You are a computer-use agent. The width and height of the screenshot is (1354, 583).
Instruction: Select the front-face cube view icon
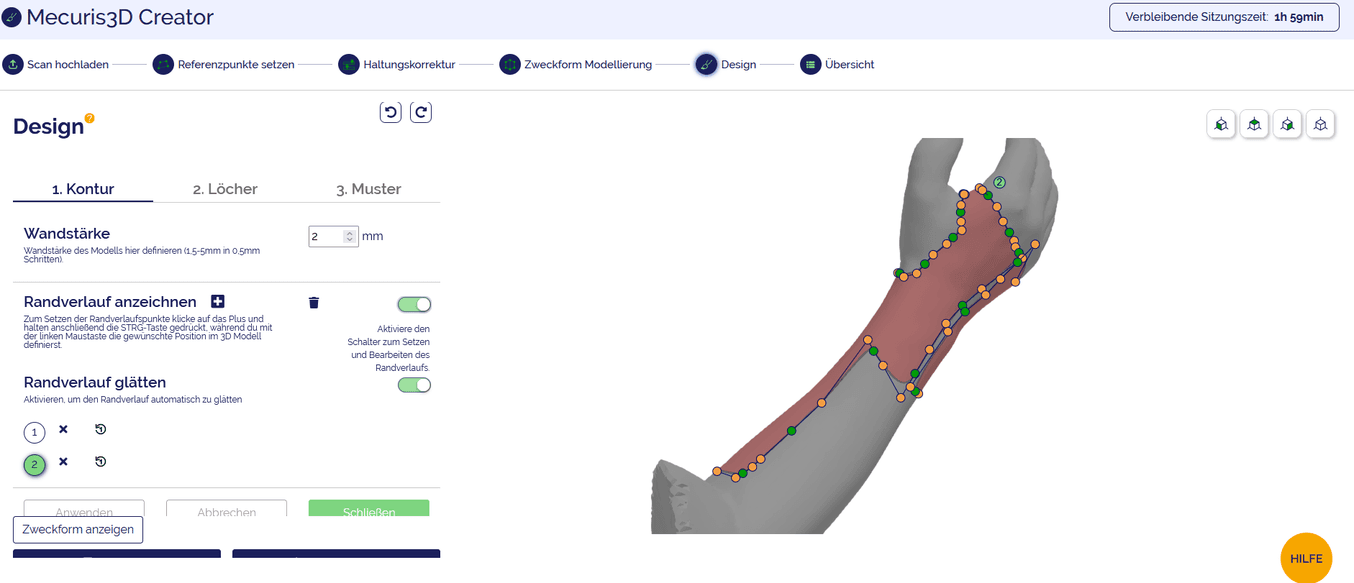(x=1221, y=125)
